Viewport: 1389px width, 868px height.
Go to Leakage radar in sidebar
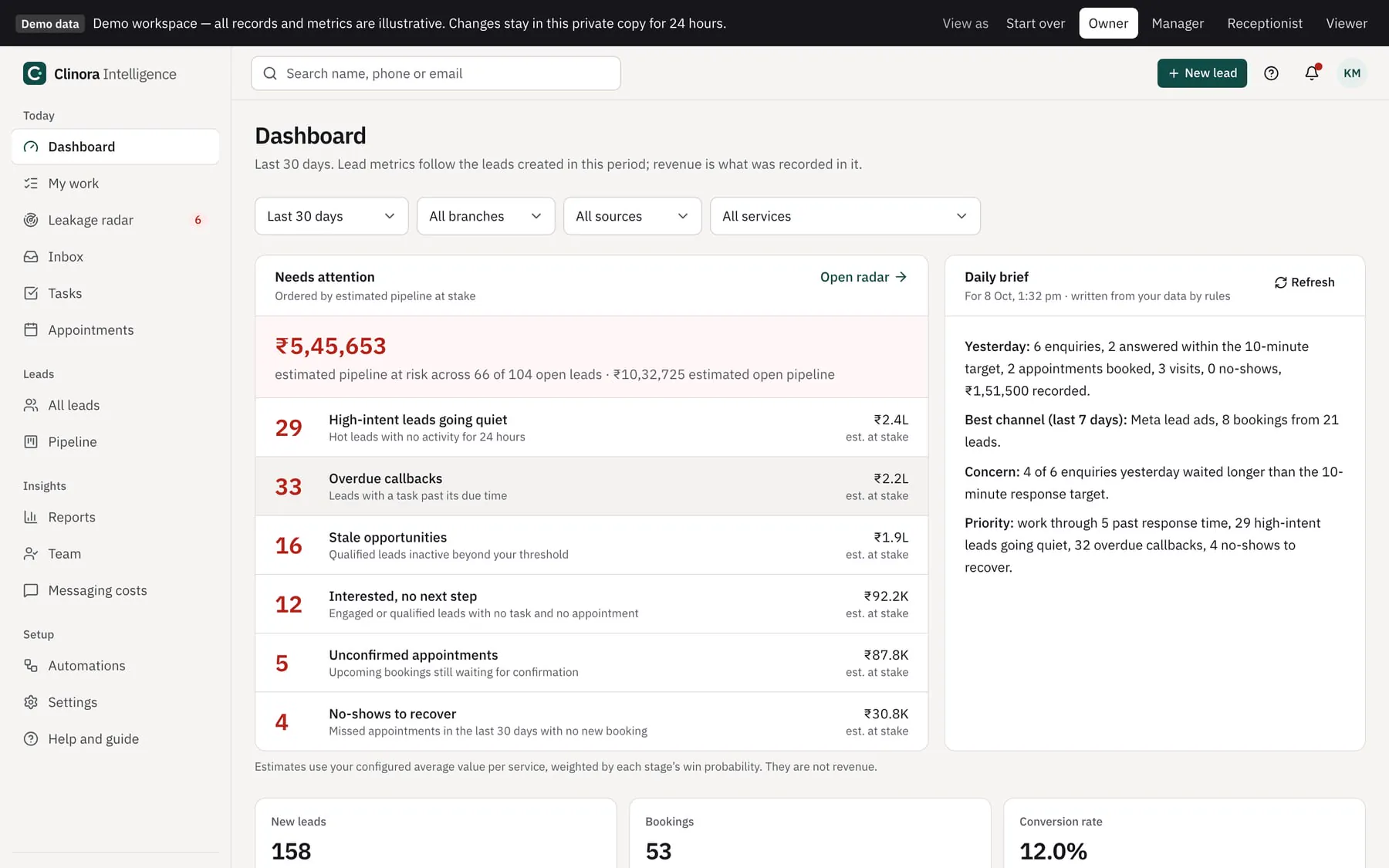pos(116,220)
